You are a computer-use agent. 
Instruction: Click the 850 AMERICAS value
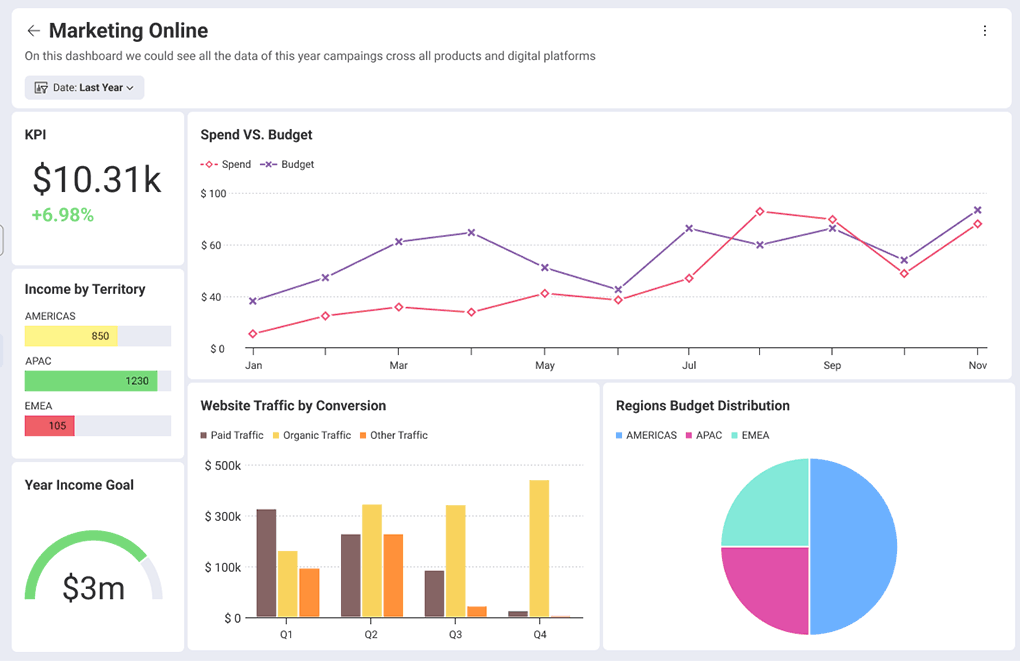click(x=101, y=337)
